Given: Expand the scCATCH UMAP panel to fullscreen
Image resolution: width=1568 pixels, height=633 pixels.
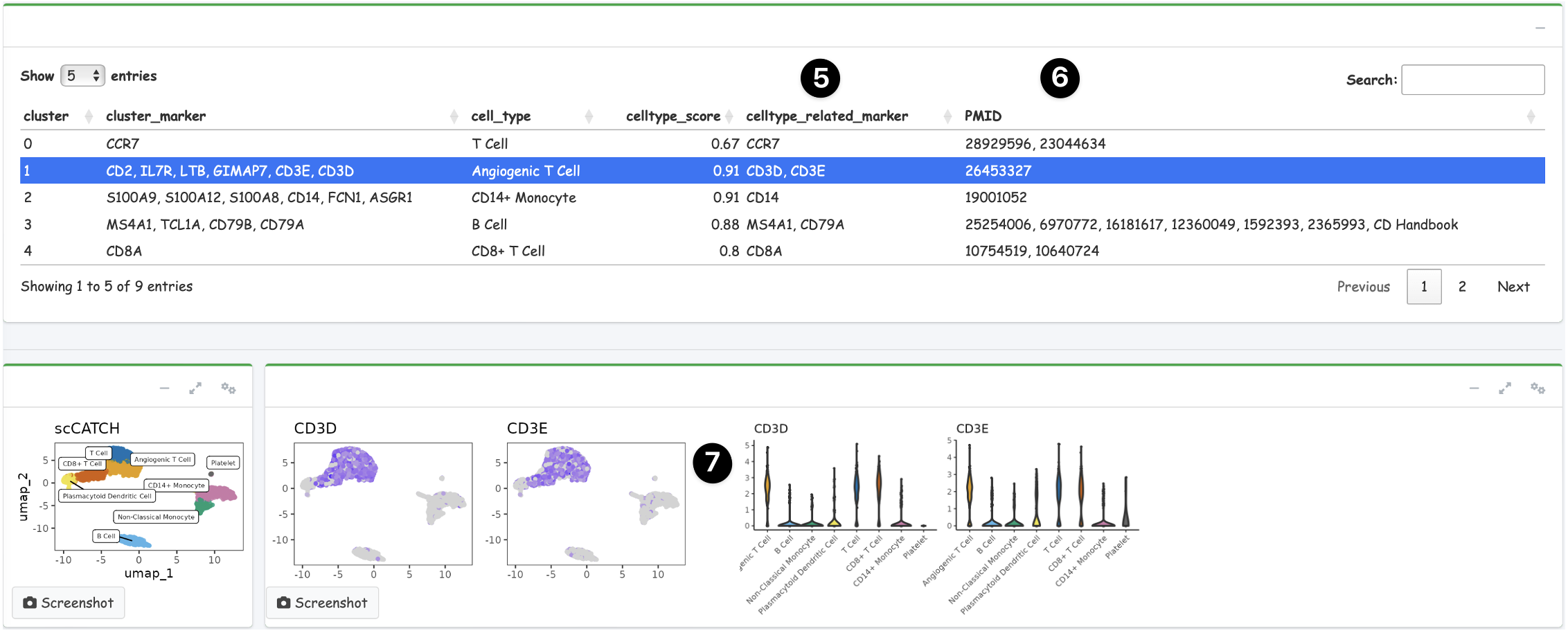Looking at the screenshot, I should (x=195, y=389).
